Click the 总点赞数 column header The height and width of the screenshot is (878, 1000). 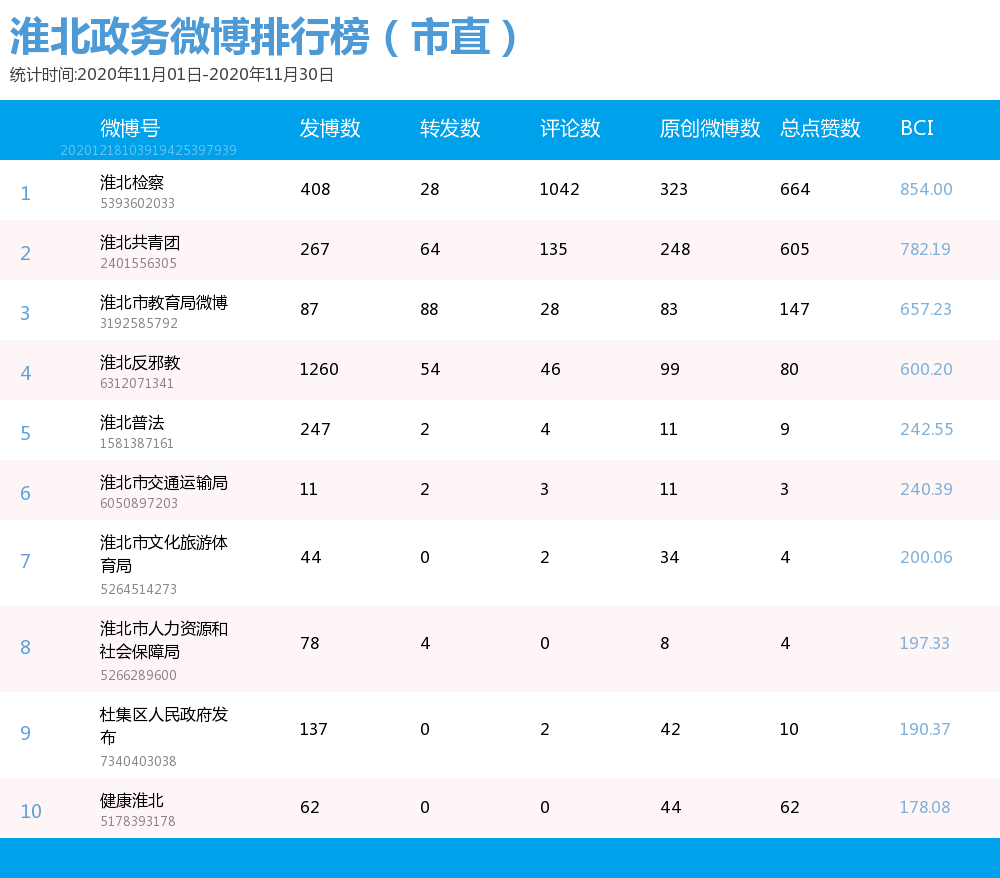(x=820, y=129)
